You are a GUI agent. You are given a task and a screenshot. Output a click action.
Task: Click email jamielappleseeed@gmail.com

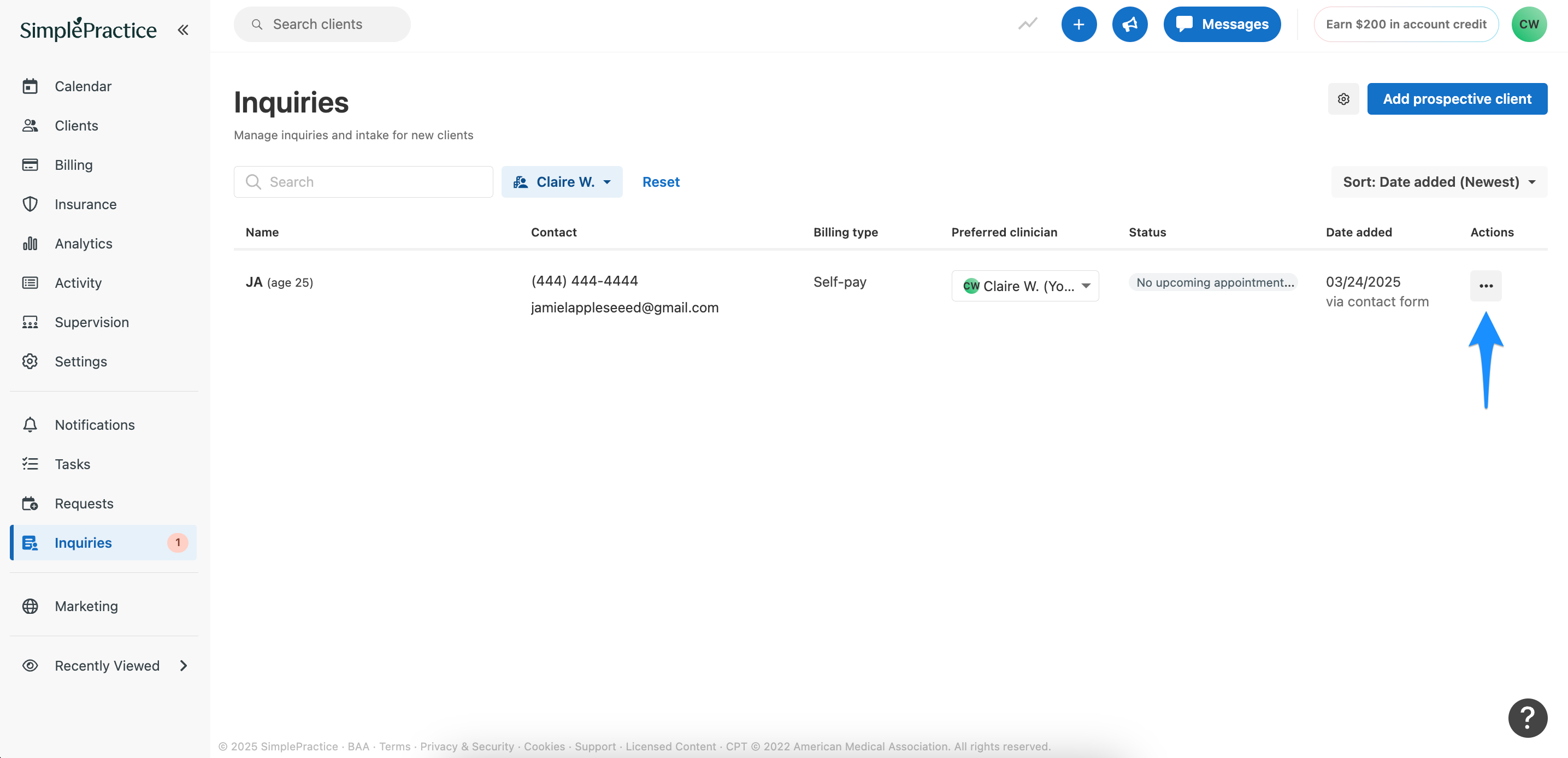(x=624, y=307)
